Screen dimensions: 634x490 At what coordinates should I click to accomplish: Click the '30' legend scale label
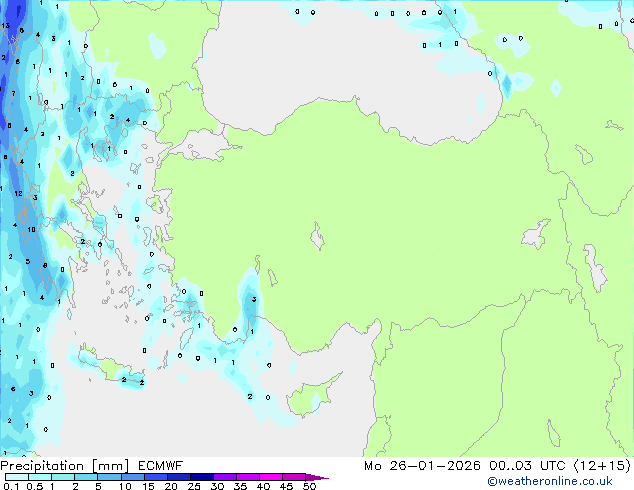(x=217, y=486)
